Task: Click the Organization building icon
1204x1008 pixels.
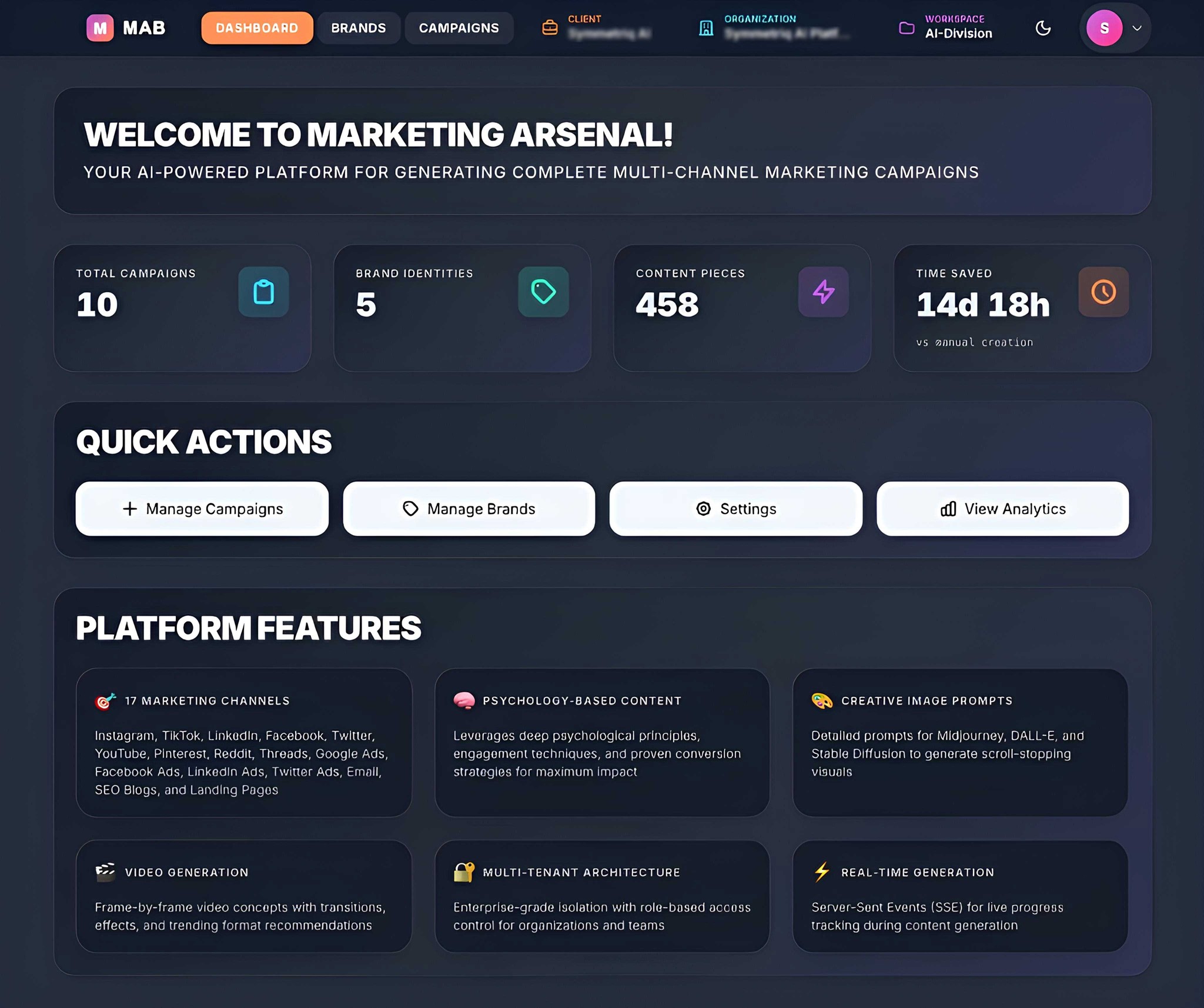Action: 705,26
